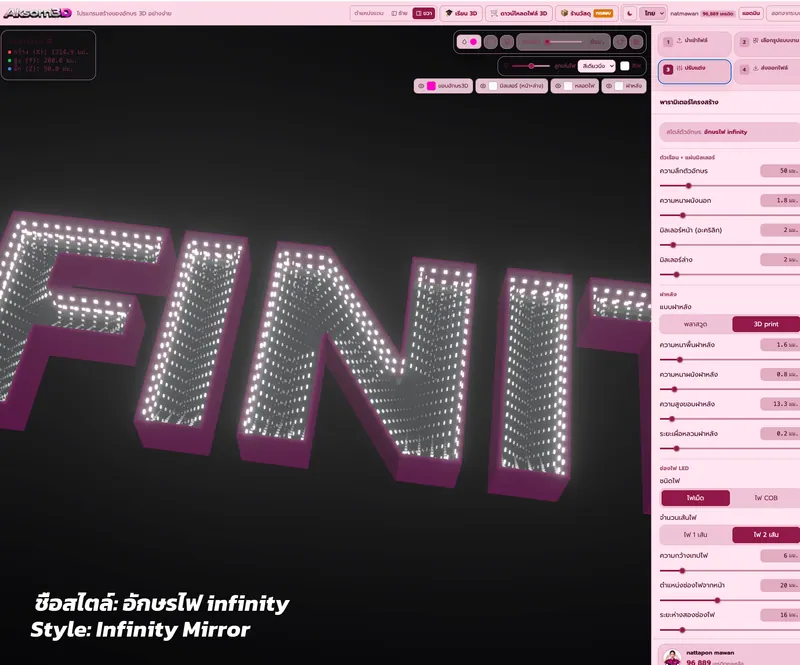
Task: Adjust the top viewport toolbar slider
Action: [x=563, y=42]
